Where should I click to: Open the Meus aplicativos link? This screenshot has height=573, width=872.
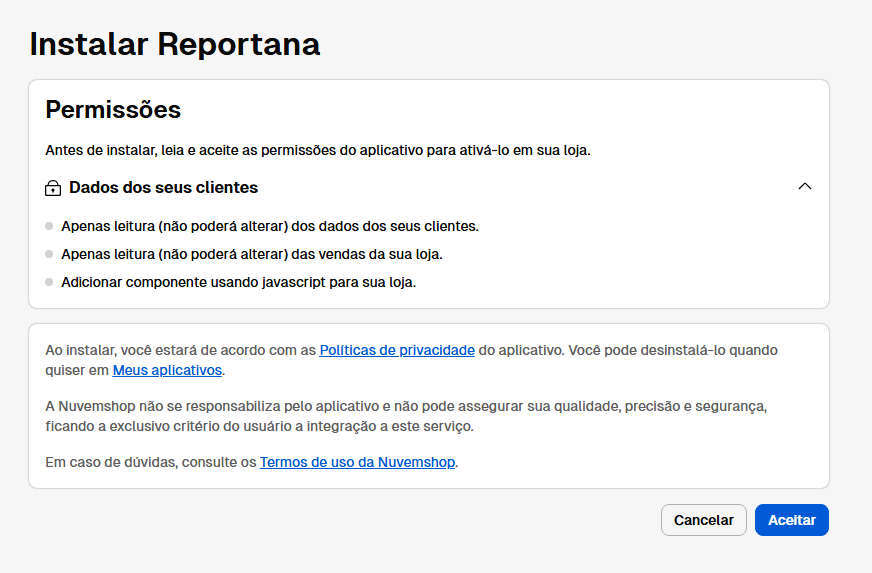pos(167,370)
